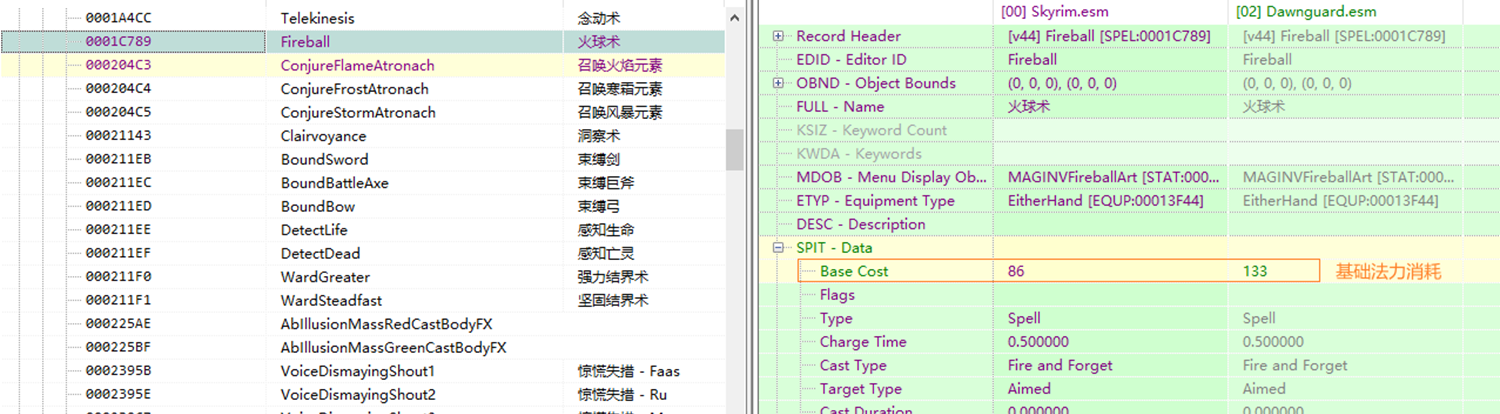This screenshot has height=414, width=1500.
Task: Click FormID 000211F0
Action: [118, 277]
